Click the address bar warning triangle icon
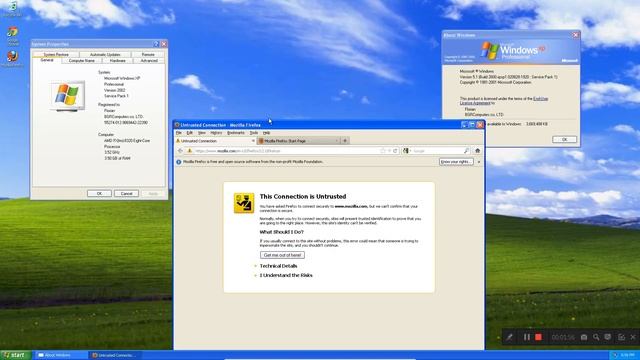This screenshot has width=640, height=360. [x=189, y=151]
